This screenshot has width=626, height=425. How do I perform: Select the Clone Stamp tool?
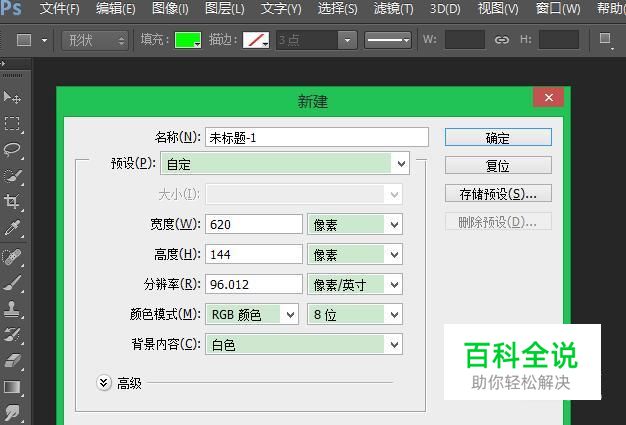coord(12,308)
